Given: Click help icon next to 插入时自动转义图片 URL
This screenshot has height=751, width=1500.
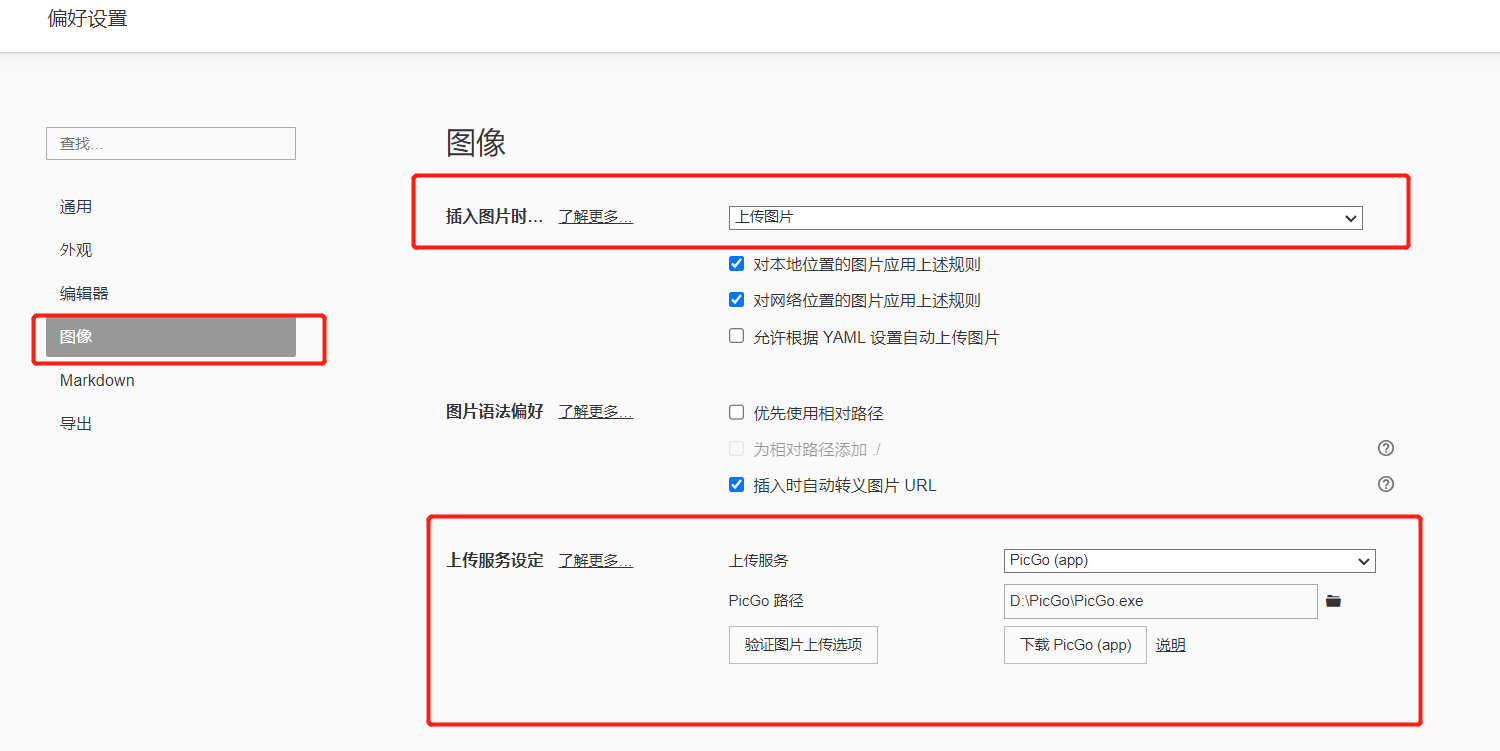Looking at the screenshot, I should point(1386,484).
